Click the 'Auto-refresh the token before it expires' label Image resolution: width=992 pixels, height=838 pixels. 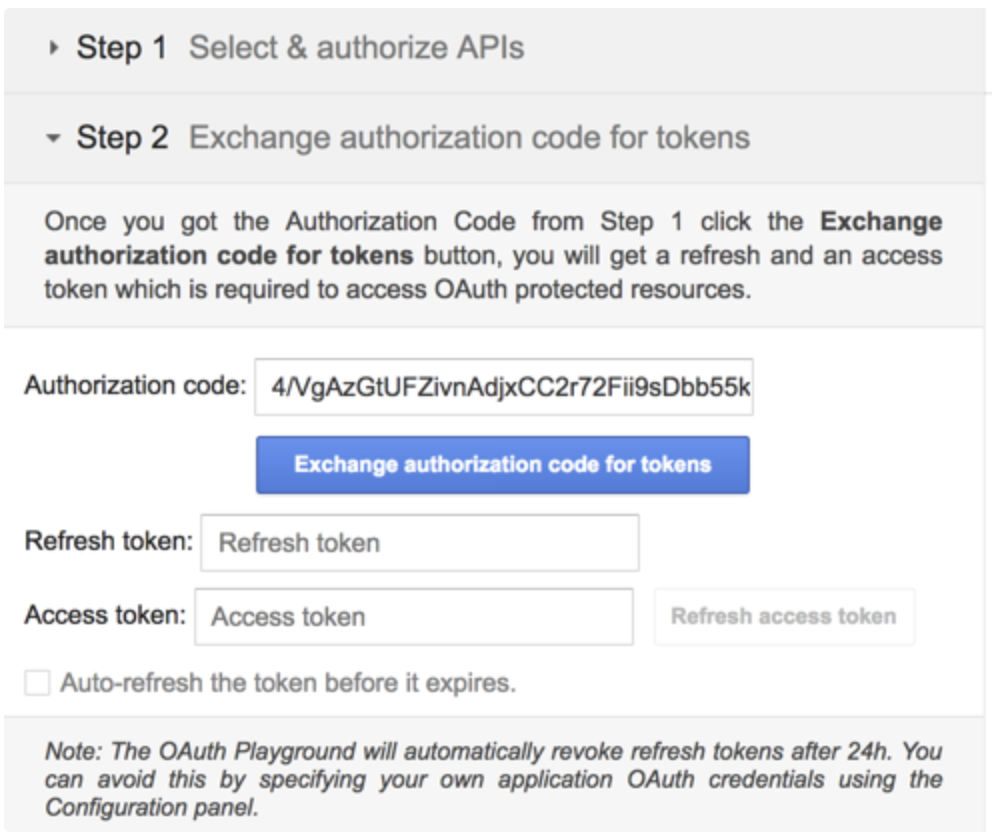[288, 683]
